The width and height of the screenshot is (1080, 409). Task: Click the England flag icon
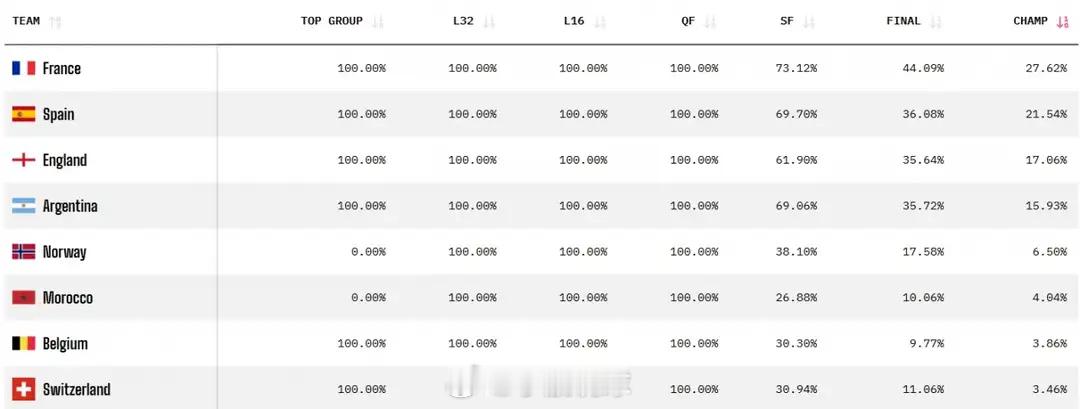tap(23, 160)
